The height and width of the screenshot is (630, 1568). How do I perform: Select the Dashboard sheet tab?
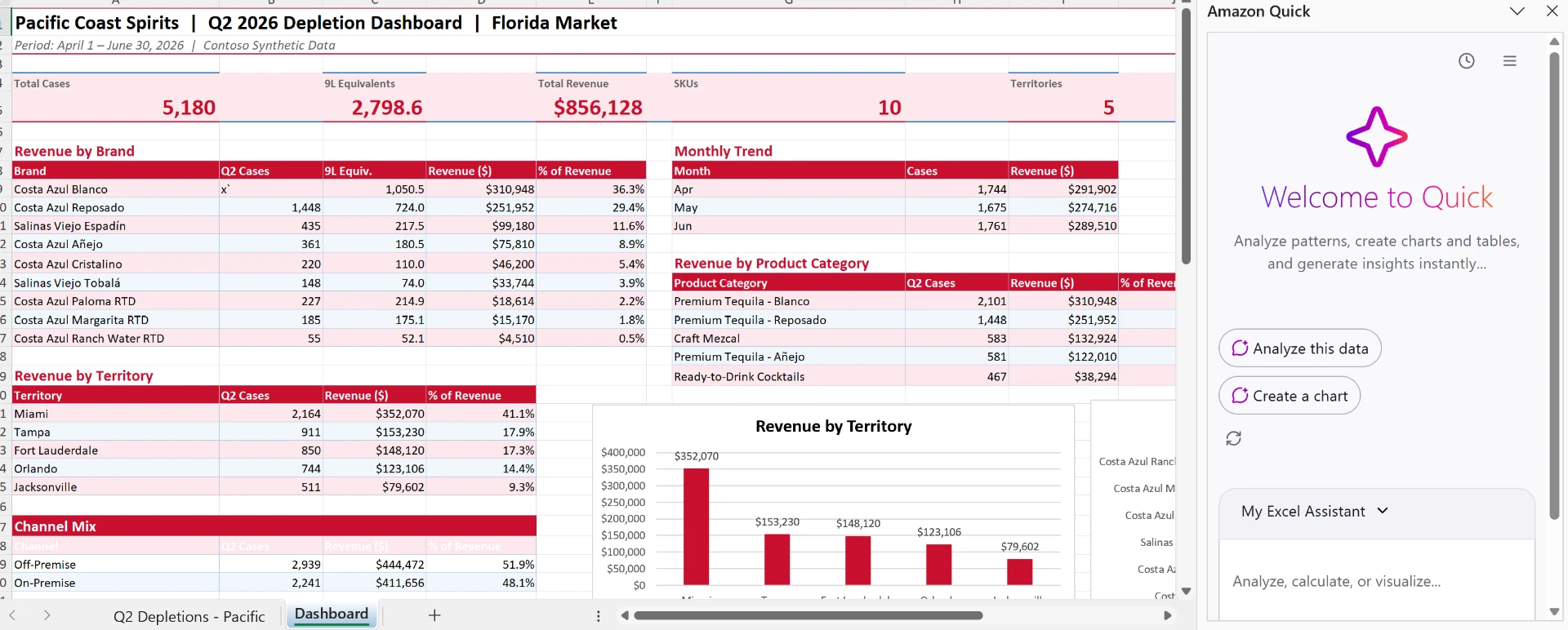tap(332, 614)
